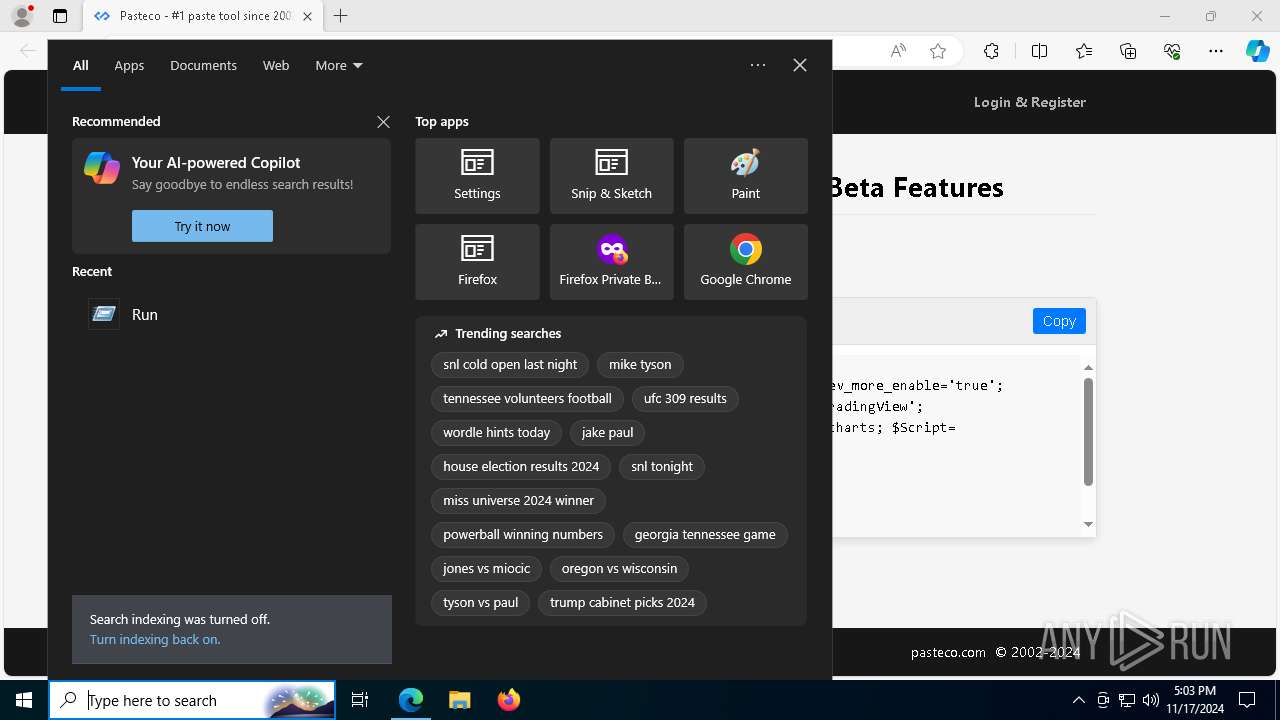Launch Firefox from Top apps
Viewport: 1280px width, 720px height.
(477, 262)
